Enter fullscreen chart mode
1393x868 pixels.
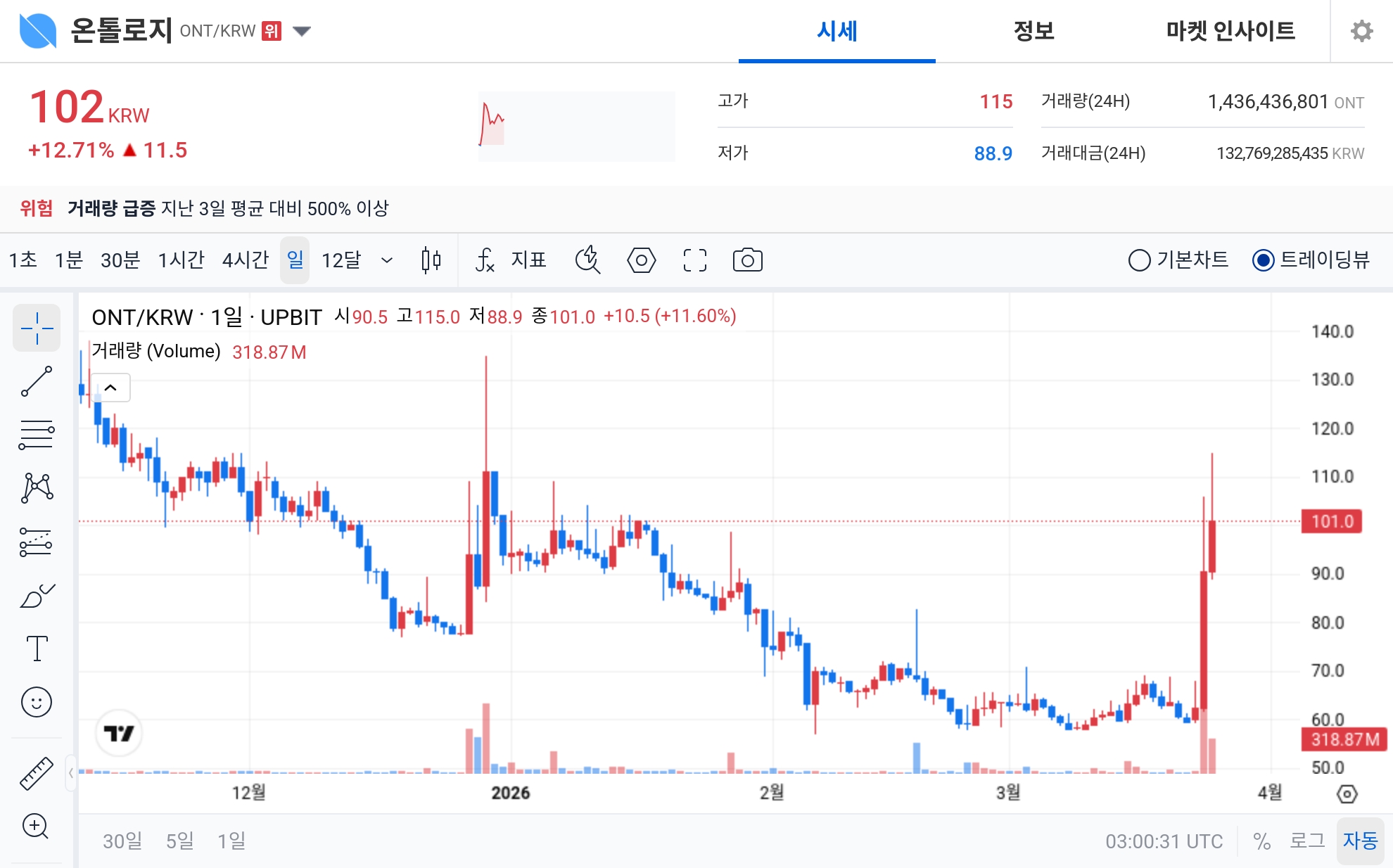click(x=694, y=260)
